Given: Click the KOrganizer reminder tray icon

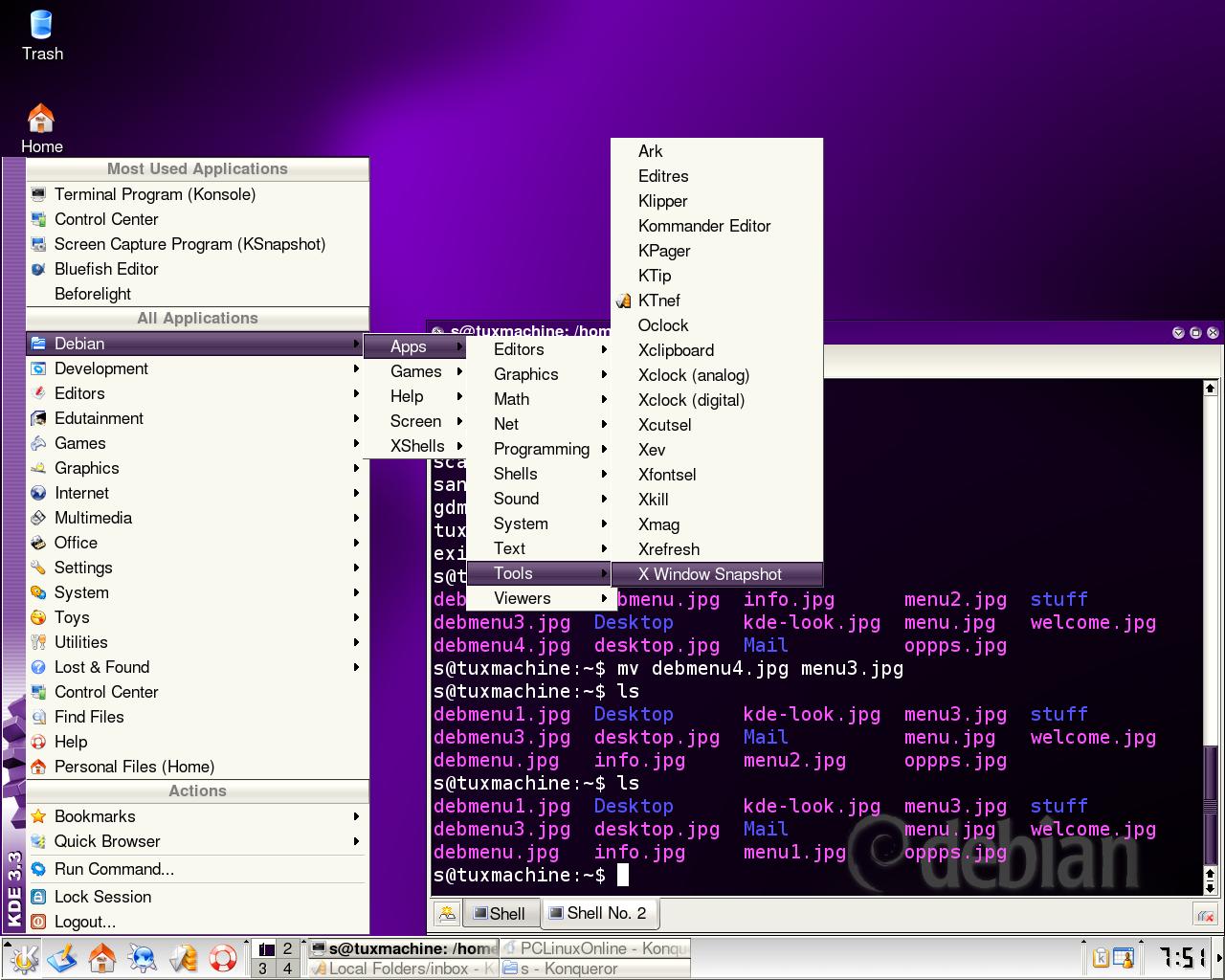Looking at the screenshot, I should 1124,958.
